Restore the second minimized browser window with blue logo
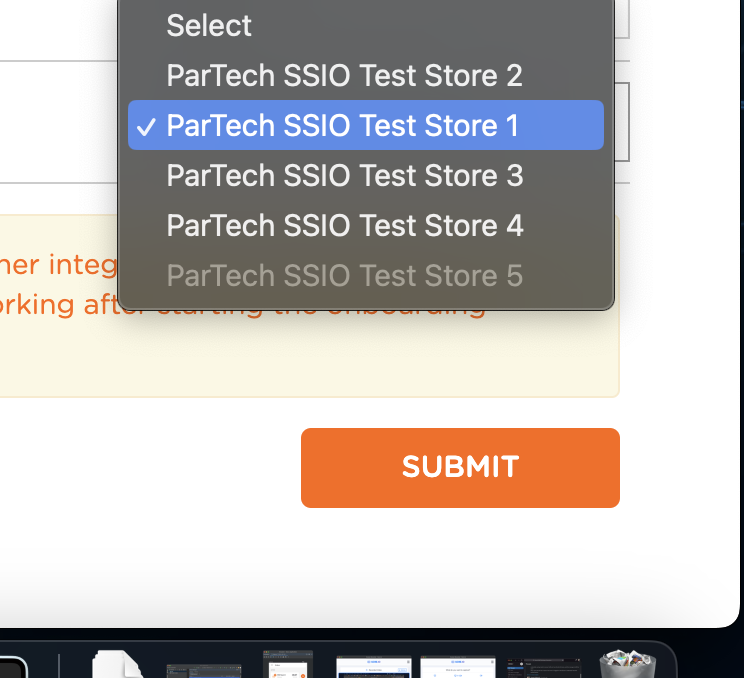The image size is (744, 678). [x=458, y=667]
